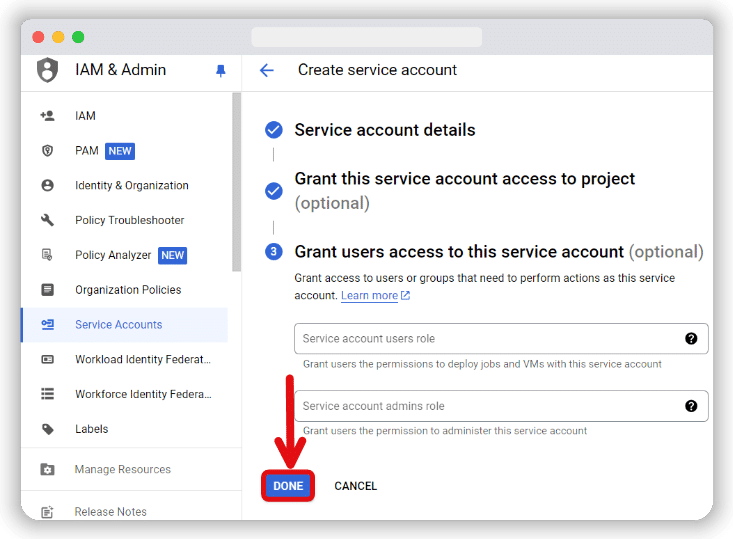Screen dimensions: 733x539
Task: Click the sidebar vertical scrollbar
Action: click(237, 182)
